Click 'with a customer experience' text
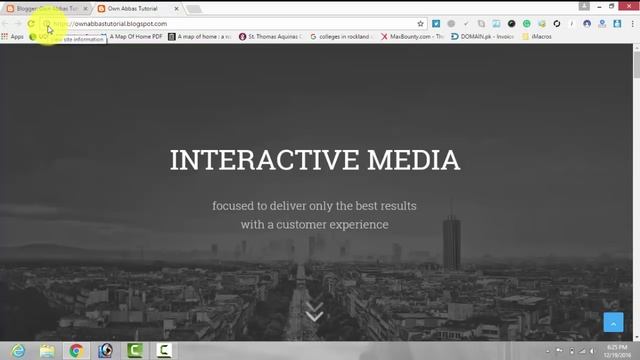 pos(314,224)
